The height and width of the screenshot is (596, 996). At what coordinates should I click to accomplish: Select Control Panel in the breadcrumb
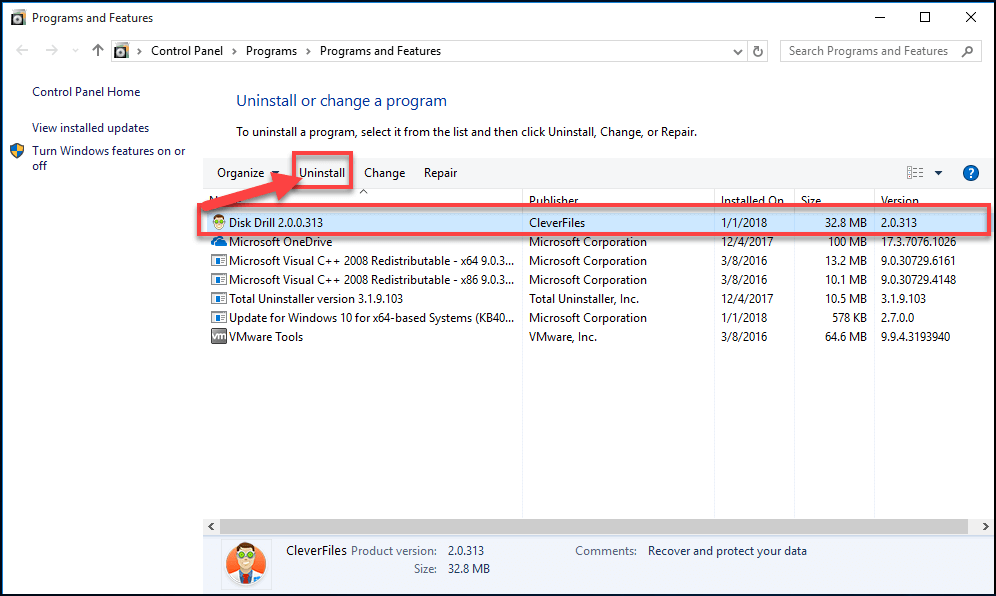[x=187, y=51]
